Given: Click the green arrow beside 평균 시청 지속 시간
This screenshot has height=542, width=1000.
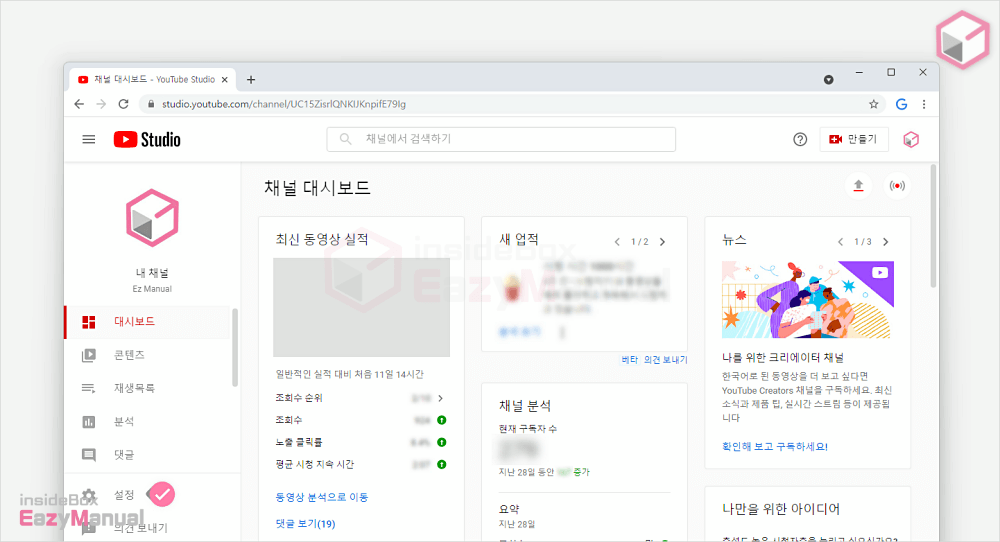Looking at the screenshot, I should pos(441,464).
